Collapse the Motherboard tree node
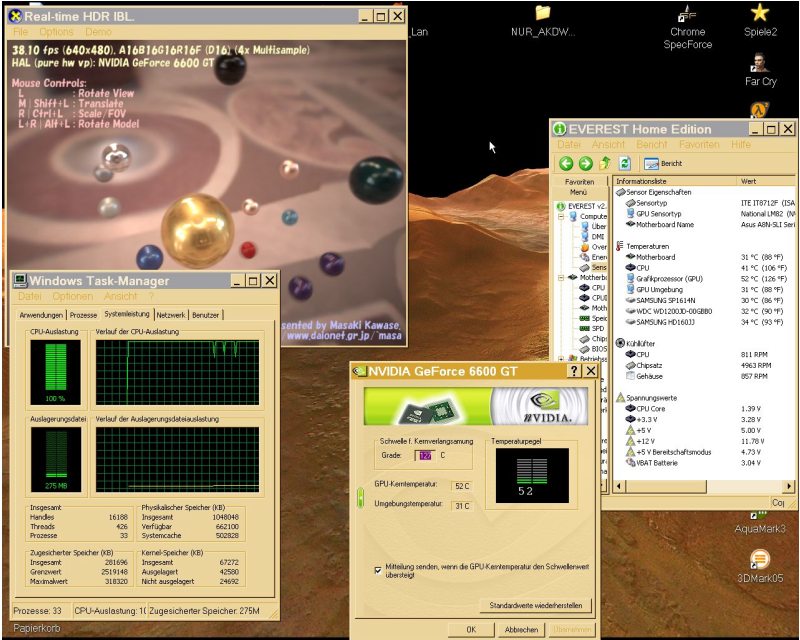Viewport: 800px width, 640px height. [561, 277]
